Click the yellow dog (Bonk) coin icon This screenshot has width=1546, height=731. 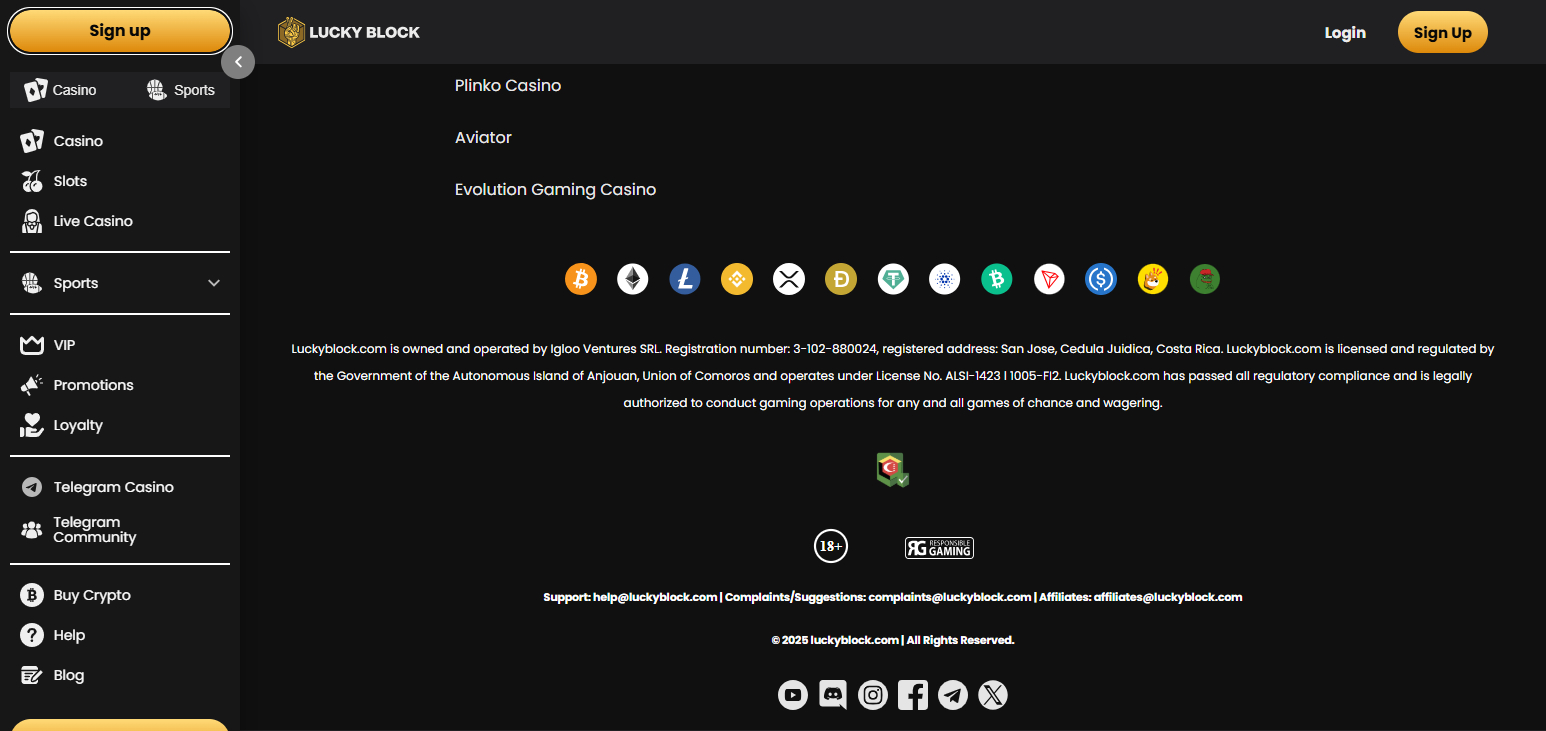point(1153,279)
